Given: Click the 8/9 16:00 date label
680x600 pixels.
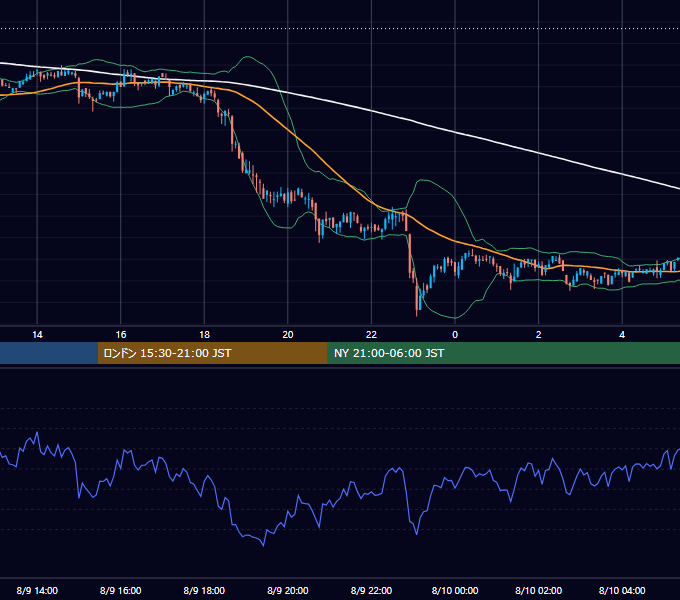Looking at the screenshot, I should tap(121, 590).
